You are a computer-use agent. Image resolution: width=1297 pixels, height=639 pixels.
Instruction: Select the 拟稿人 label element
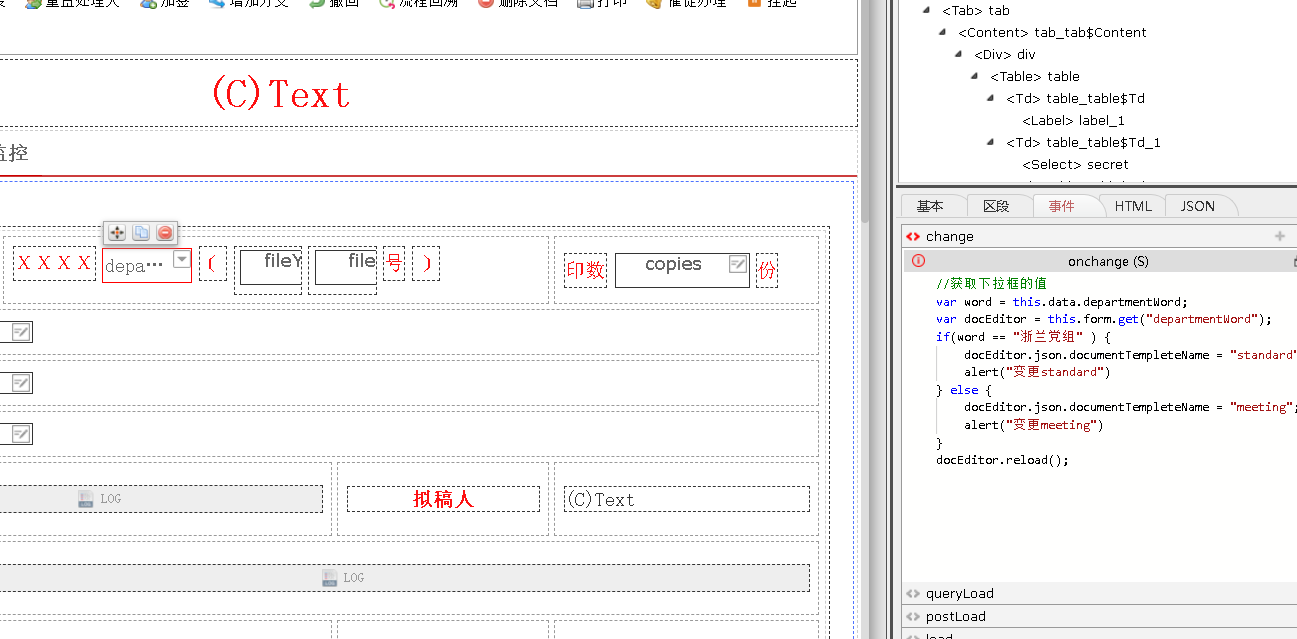tap(443, 499)
